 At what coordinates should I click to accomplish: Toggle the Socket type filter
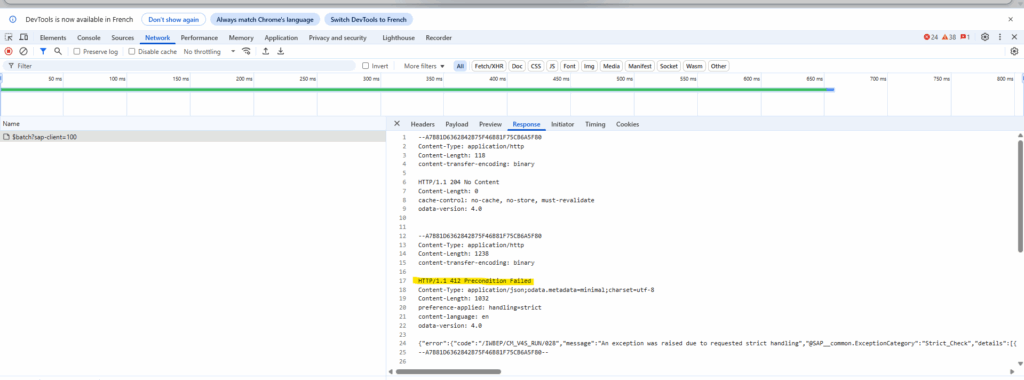point(669,66)
